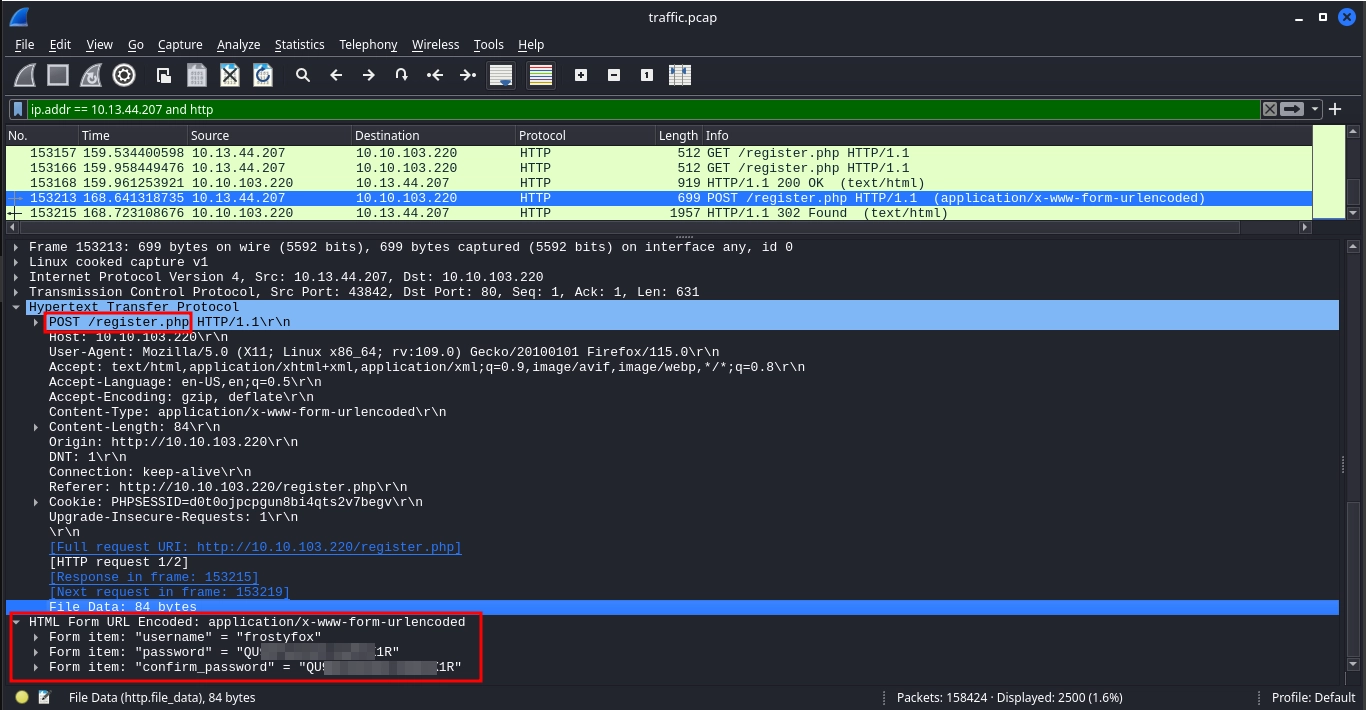Open the Statistics menu

[299, 44]
